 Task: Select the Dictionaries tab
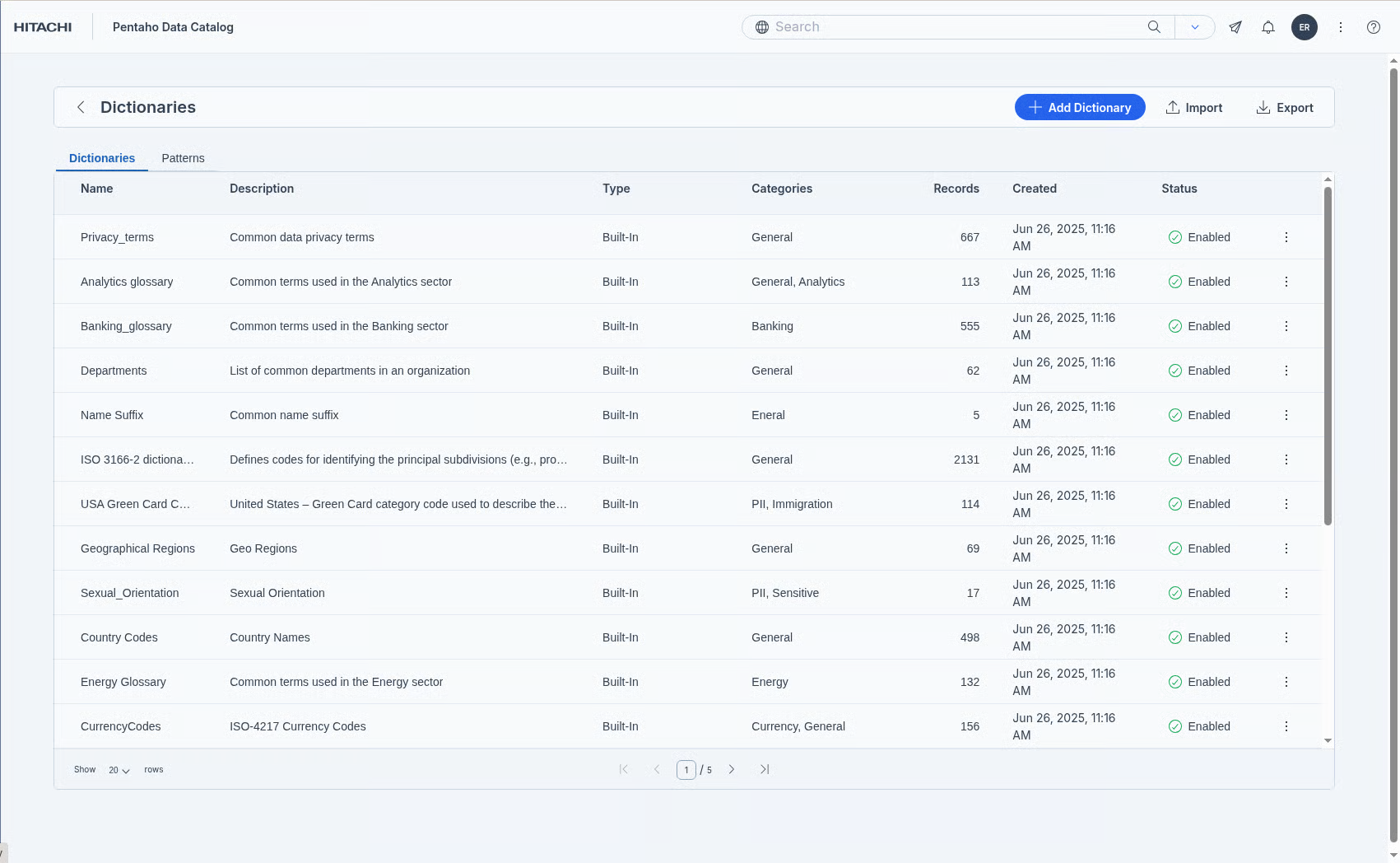[102, 158]
